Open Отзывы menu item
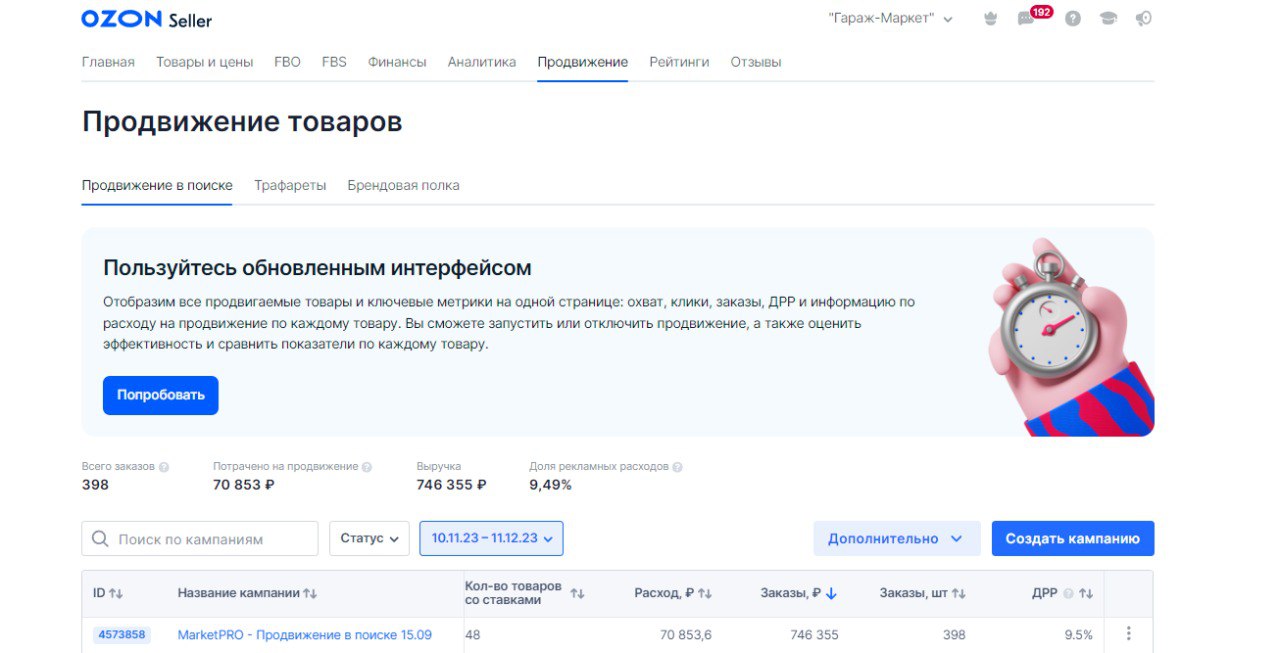Screen dimensions: 1280x653 (x=756, y=62)
